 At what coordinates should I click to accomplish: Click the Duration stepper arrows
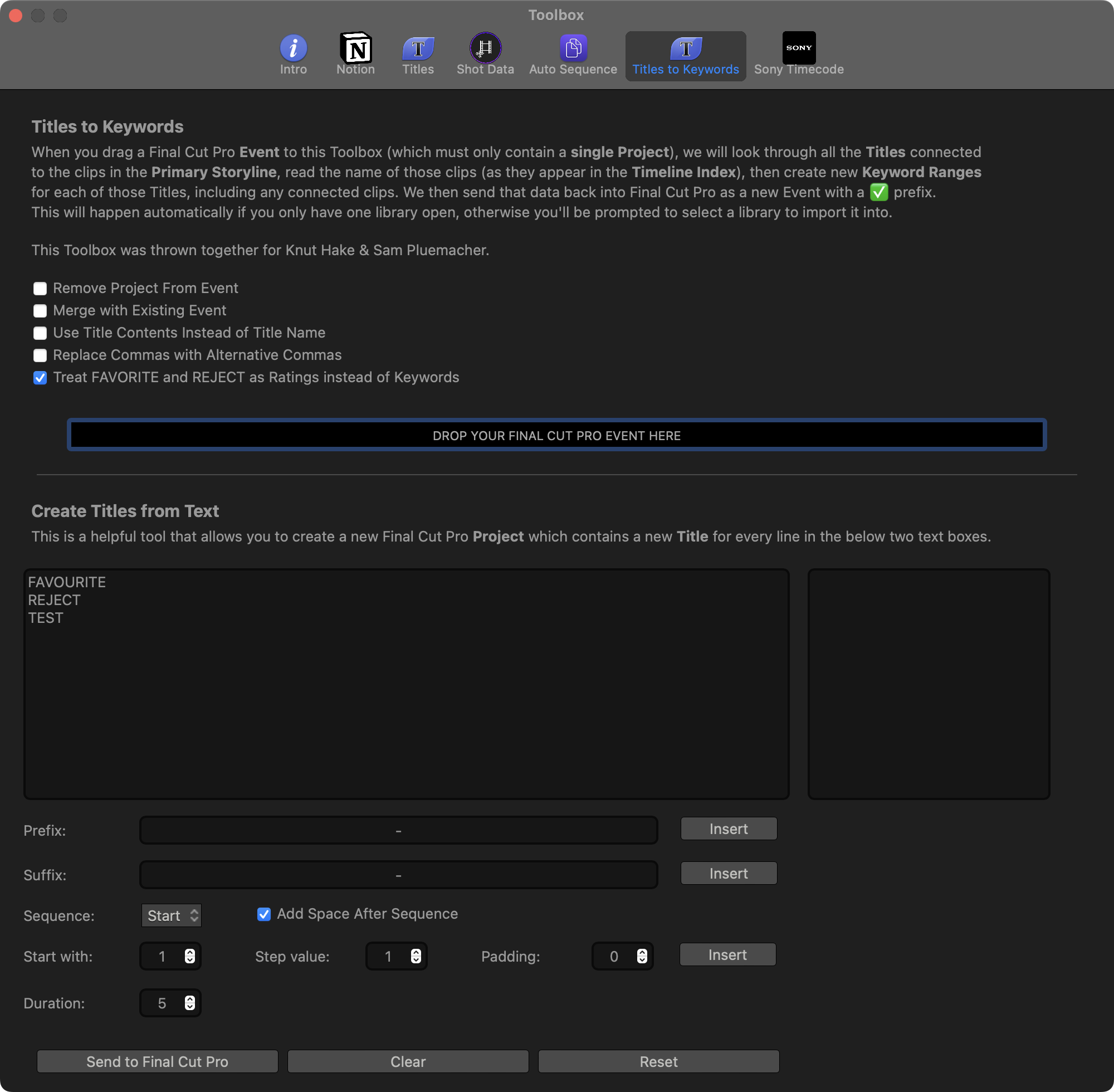tap(190, 1002)
